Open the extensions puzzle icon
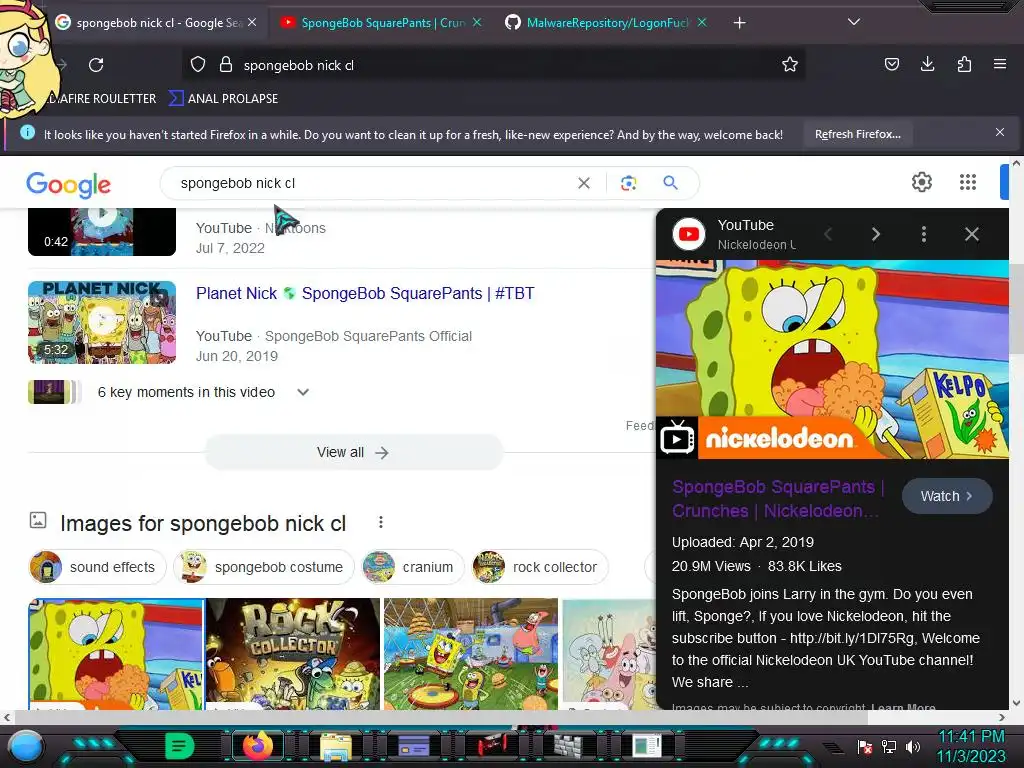Image resolution: width=1024 pixels, height=768 pixels. pyautogui.click(x=964, y=64)
